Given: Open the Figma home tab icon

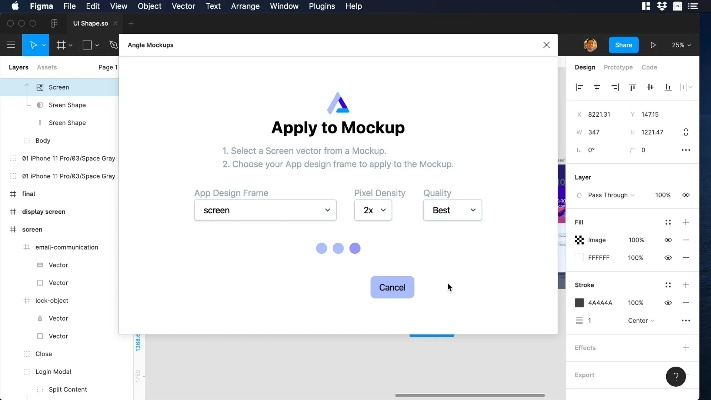Looking at the screenshot, I should coord(54,24).
